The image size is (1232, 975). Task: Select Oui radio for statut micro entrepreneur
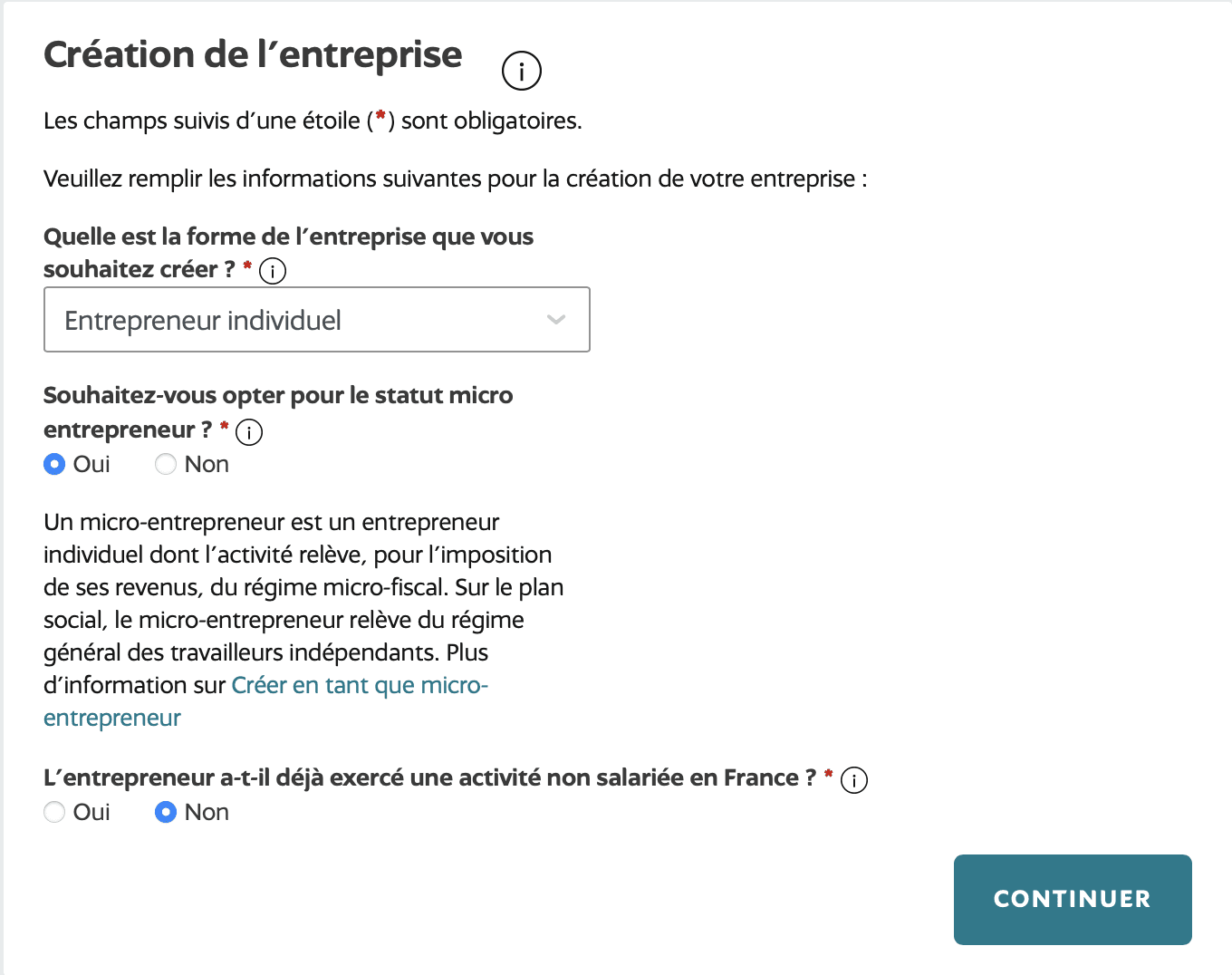[54, 464]
